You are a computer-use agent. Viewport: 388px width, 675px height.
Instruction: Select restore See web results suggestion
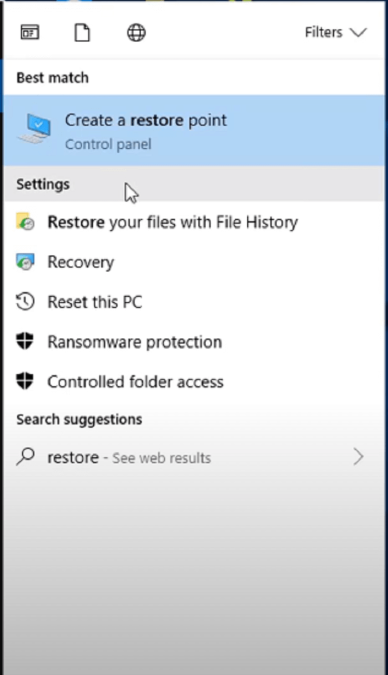click(194, 457)
